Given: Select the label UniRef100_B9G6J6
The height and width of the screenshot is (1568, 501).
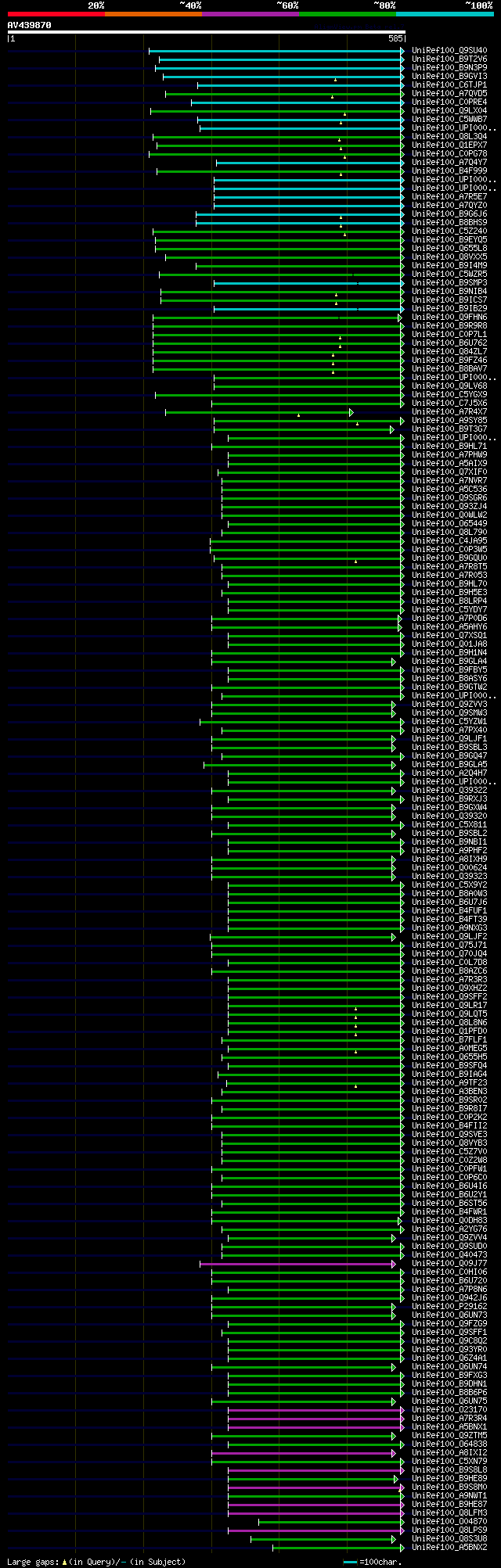Looking at the screenshot, I should point(449,213).
